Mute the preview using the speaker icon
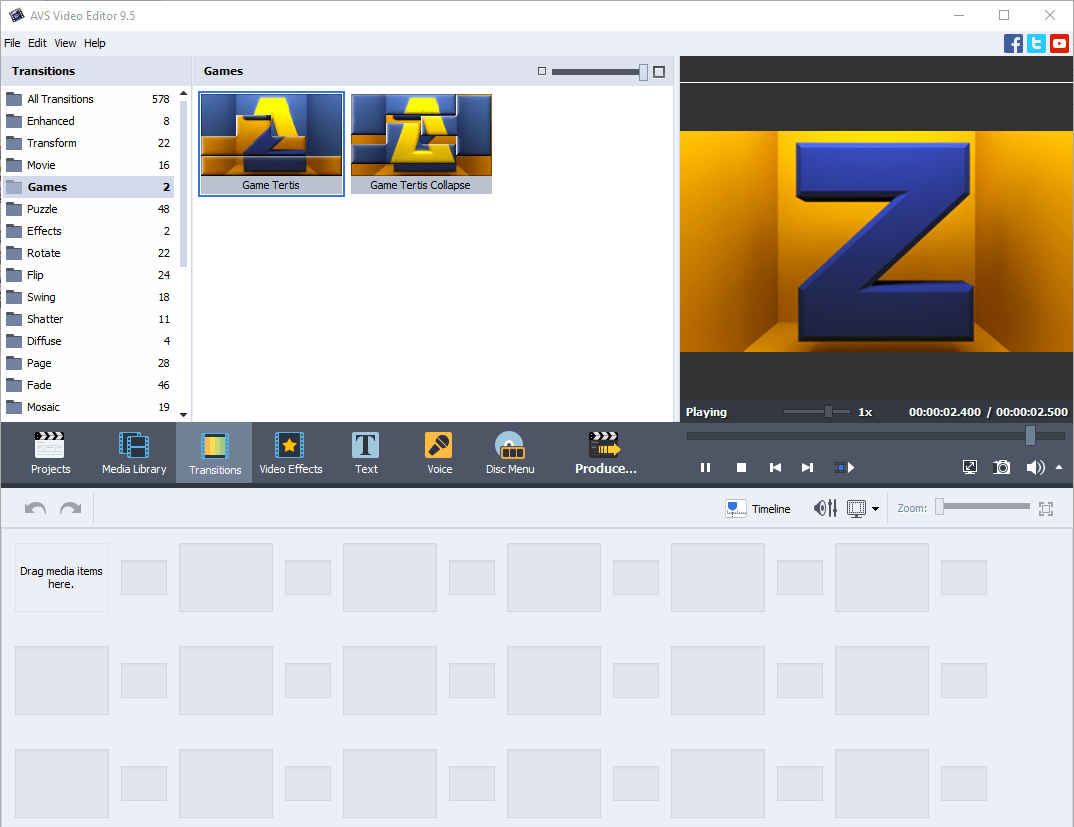The height and width of the screenshot is (827, 1074). pos(1034,467)
